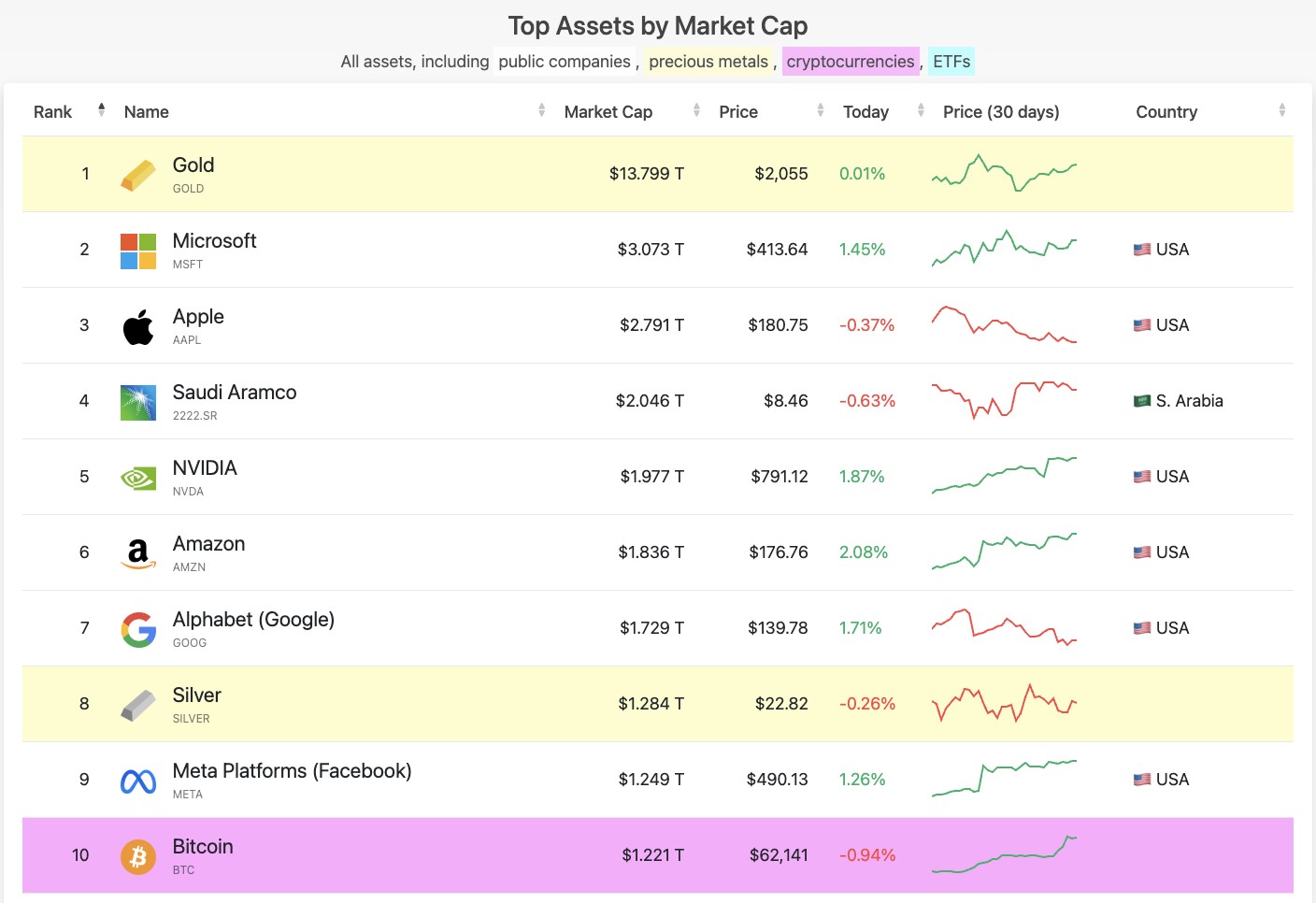The image size is (1316, 903).
Task: Open the Silver asset name link
Action: [196, 695]
